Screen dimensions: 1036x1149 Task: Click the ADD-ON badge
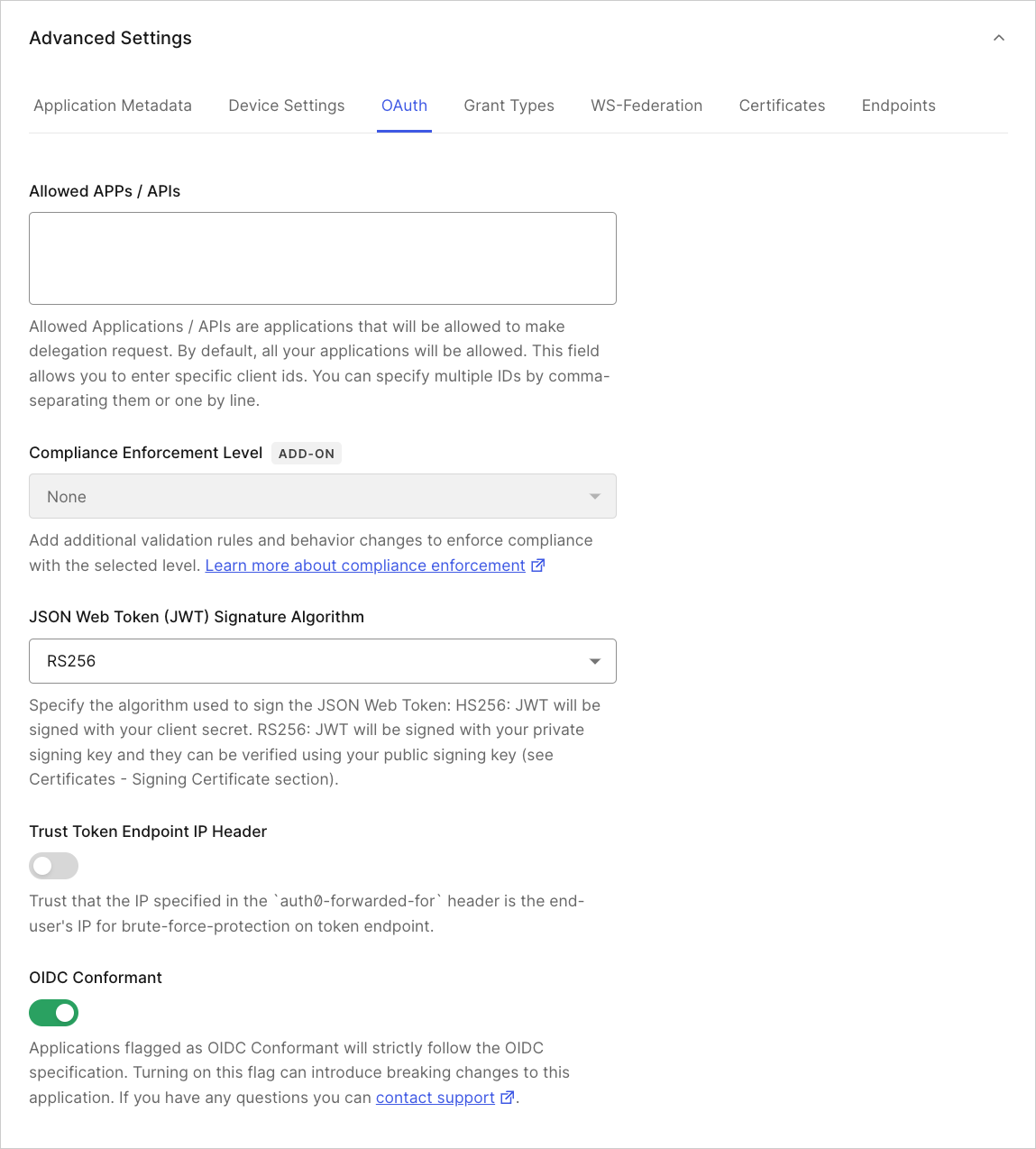pyautogui.click(x=306, y=453)
